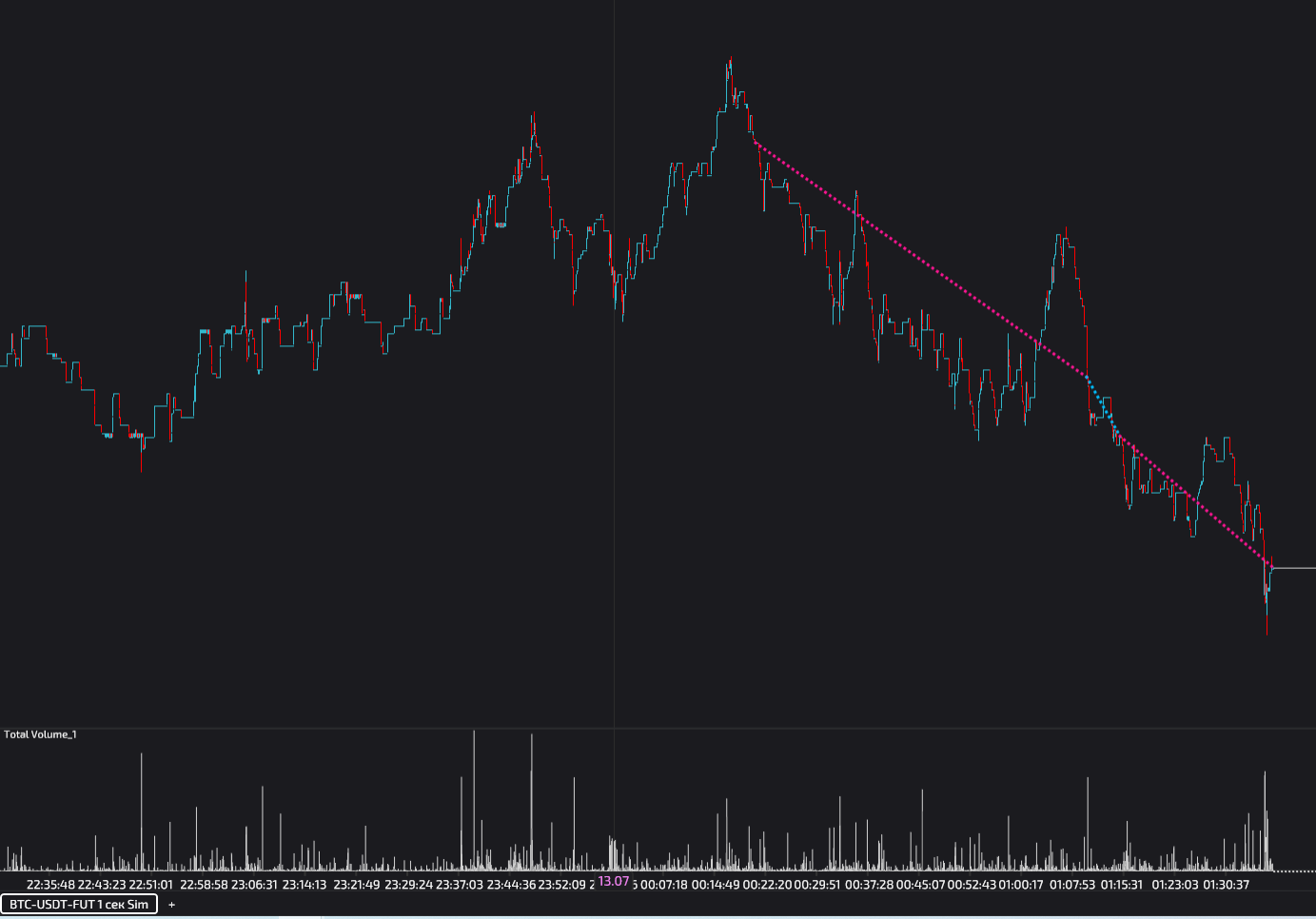The height and width of the screenshot is (919, 1316).
Task: Click the 22:35:48 time axis label
Action: [x=50, y=885]
